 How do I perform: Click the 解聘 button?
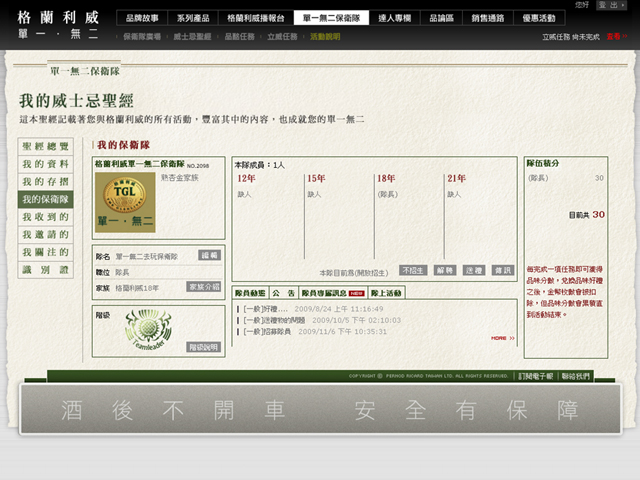tap(444, 270)
